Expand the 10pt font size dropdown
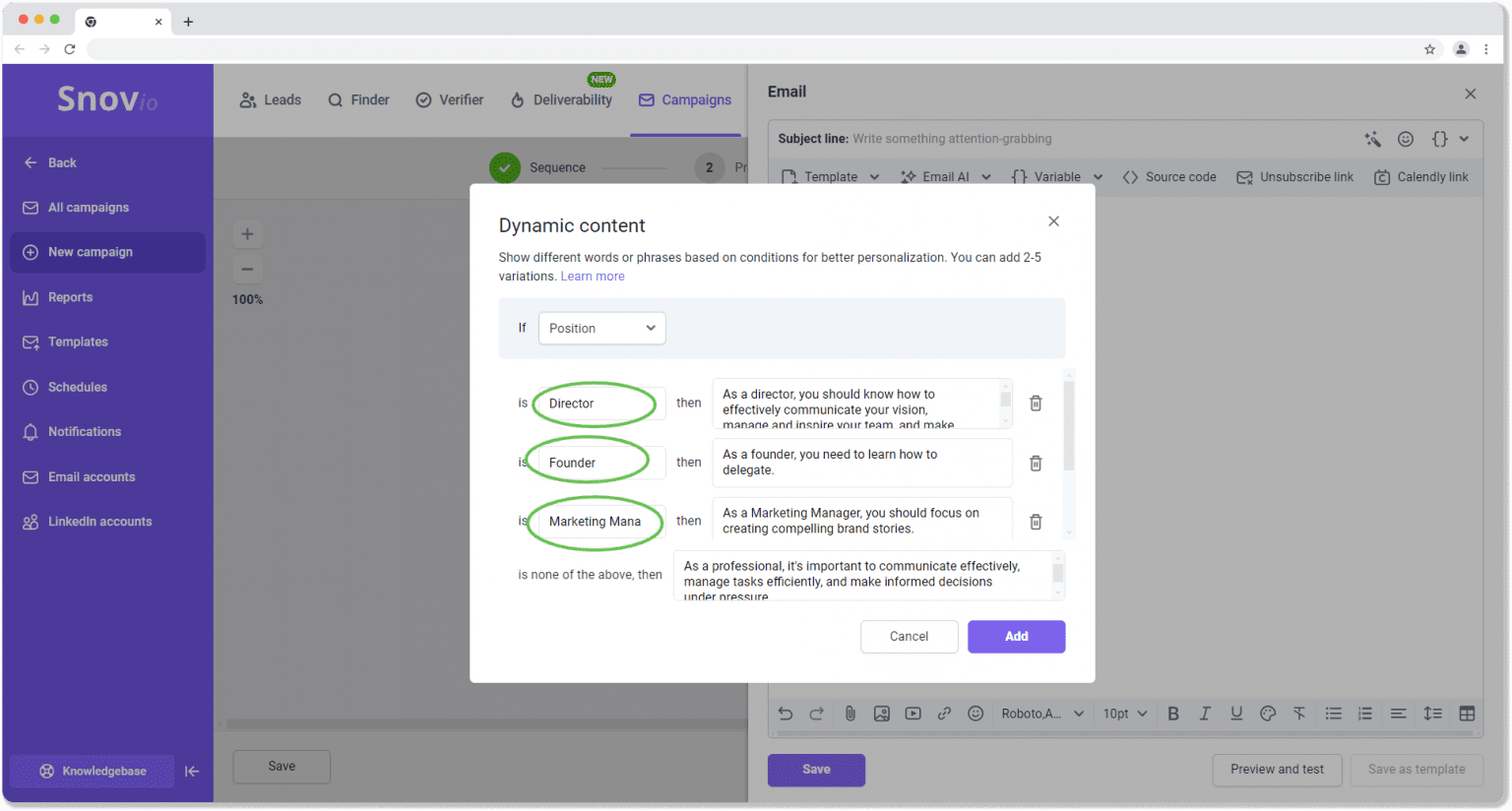The width and height of the screenshot is (1512, 811). (1123, 714)
